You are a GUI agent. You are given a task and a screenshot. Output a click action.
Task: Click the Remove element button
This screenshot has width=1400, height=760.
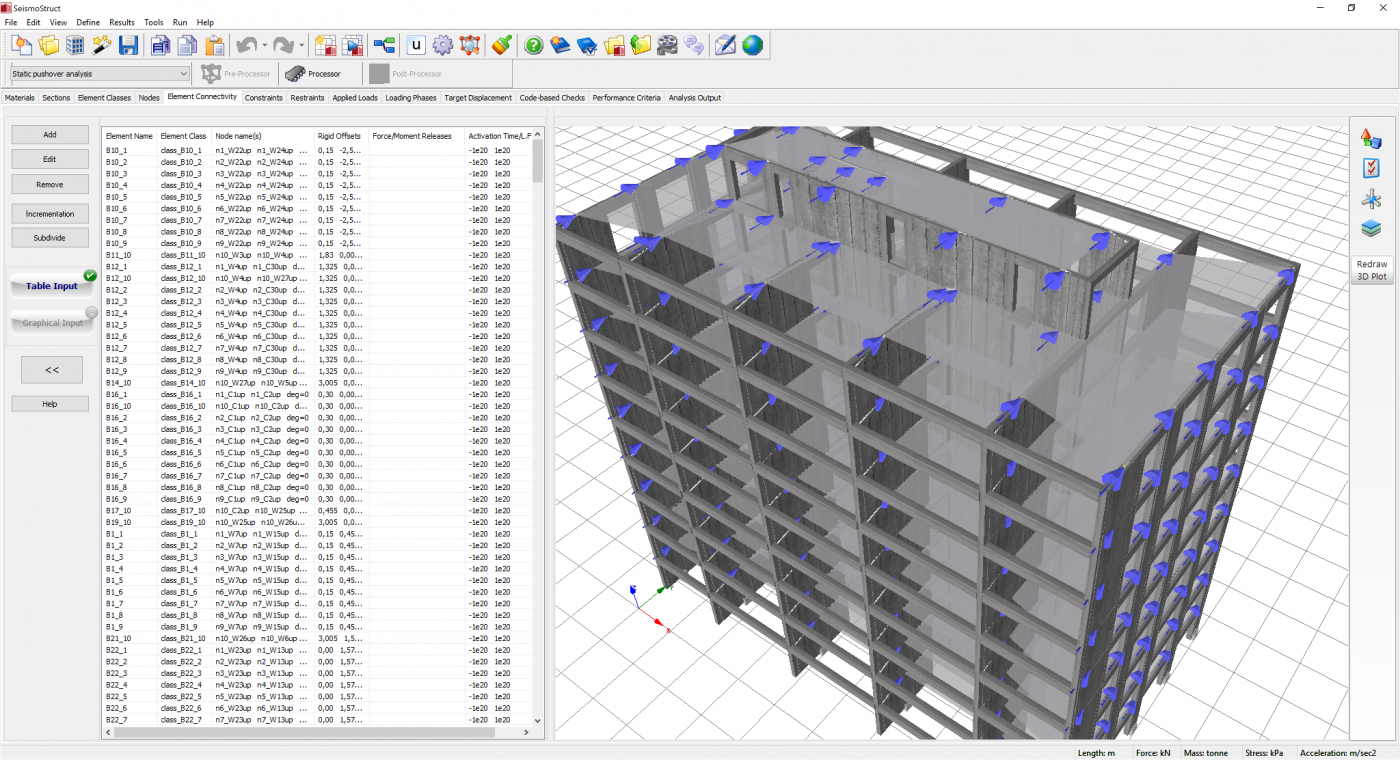coord(50,184)
